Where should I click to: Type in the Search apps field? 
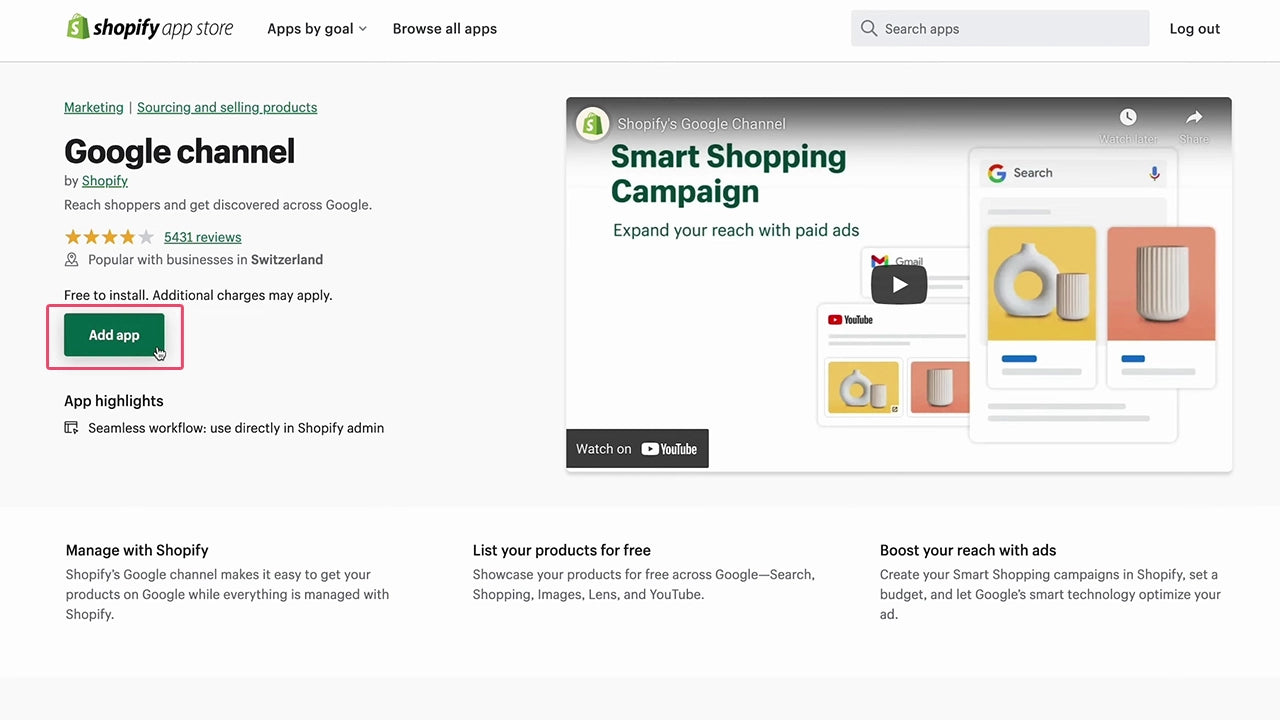coord(1010,29)
